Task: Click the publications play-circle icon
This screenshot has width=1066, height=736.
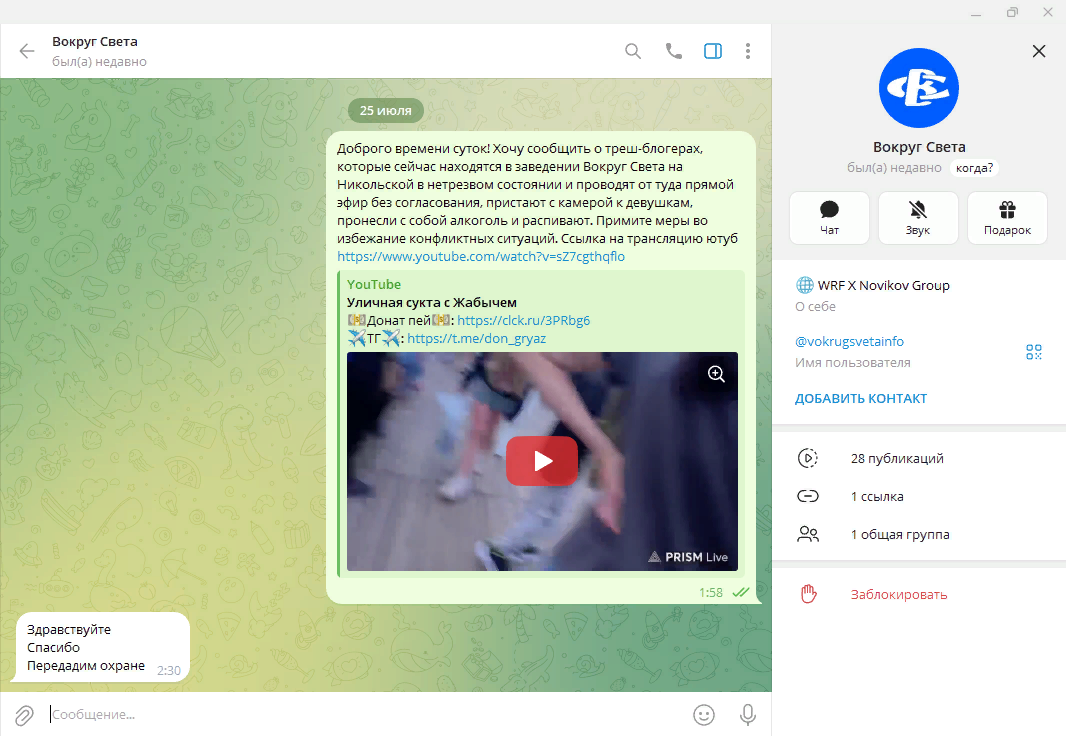Action: point(808,458)
